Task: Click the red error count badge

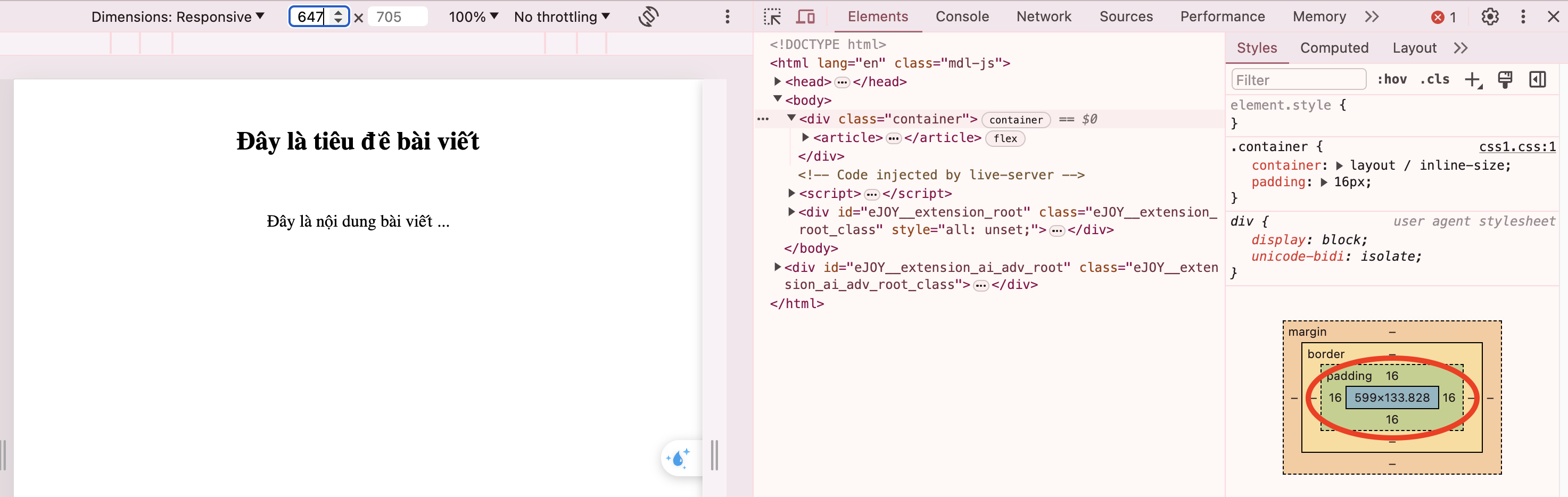Action: pos(1444,17)
